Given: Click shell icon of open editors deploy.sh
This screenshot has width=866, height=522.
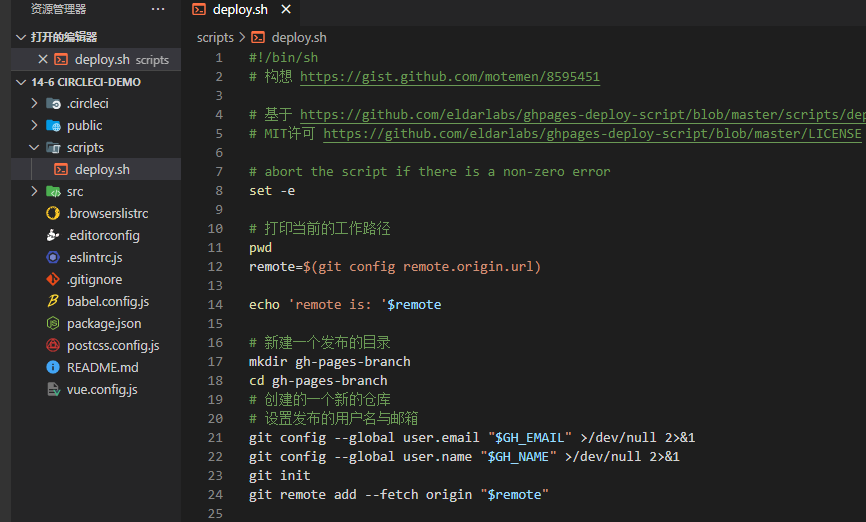Looking at the screenshot, I should 61,59.
